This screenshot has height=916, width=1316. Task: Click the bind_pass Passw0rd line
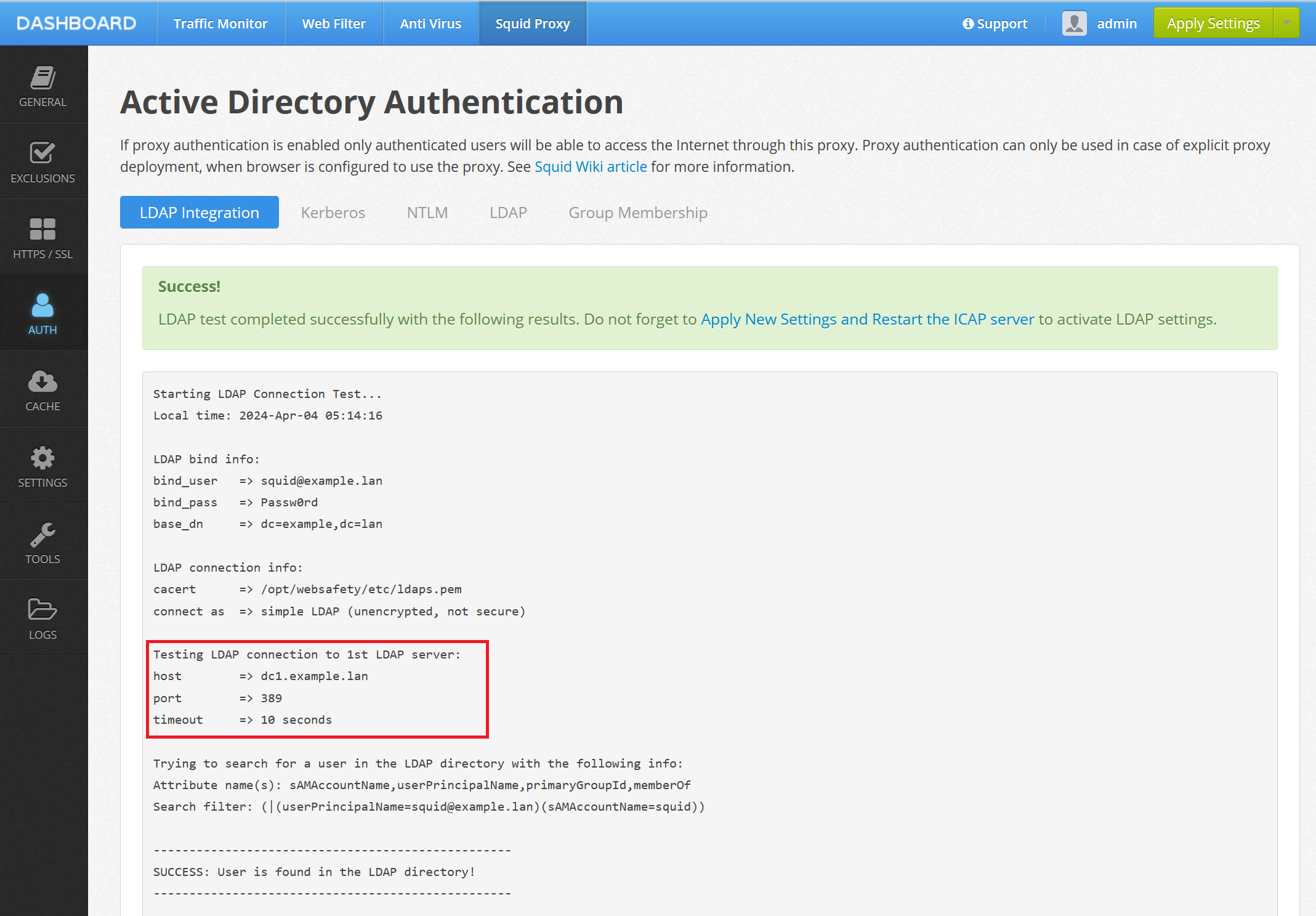point(236,503)
